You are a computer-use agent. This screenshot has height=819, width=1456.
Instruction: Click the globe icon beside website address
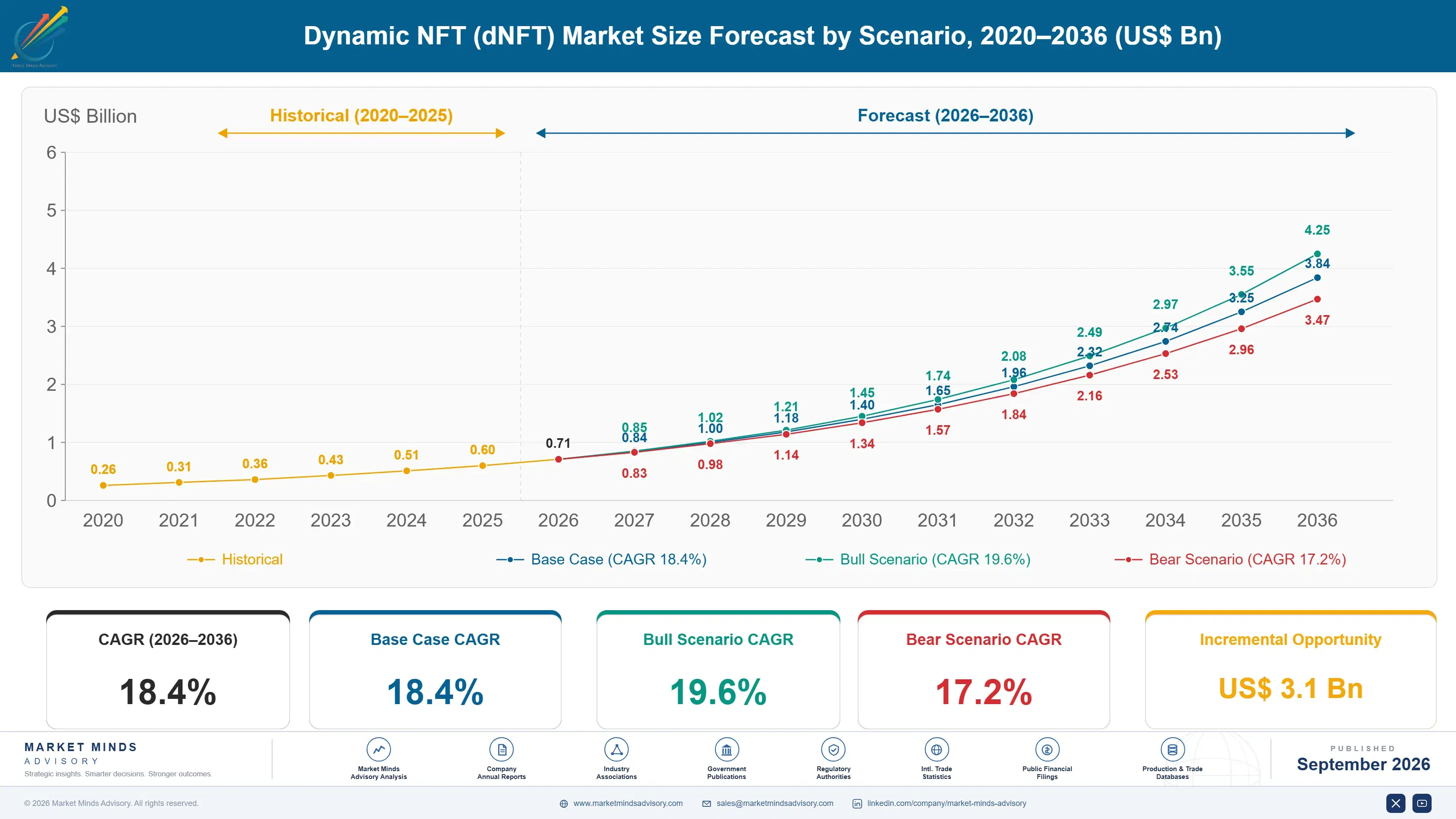tap(563, 804)
